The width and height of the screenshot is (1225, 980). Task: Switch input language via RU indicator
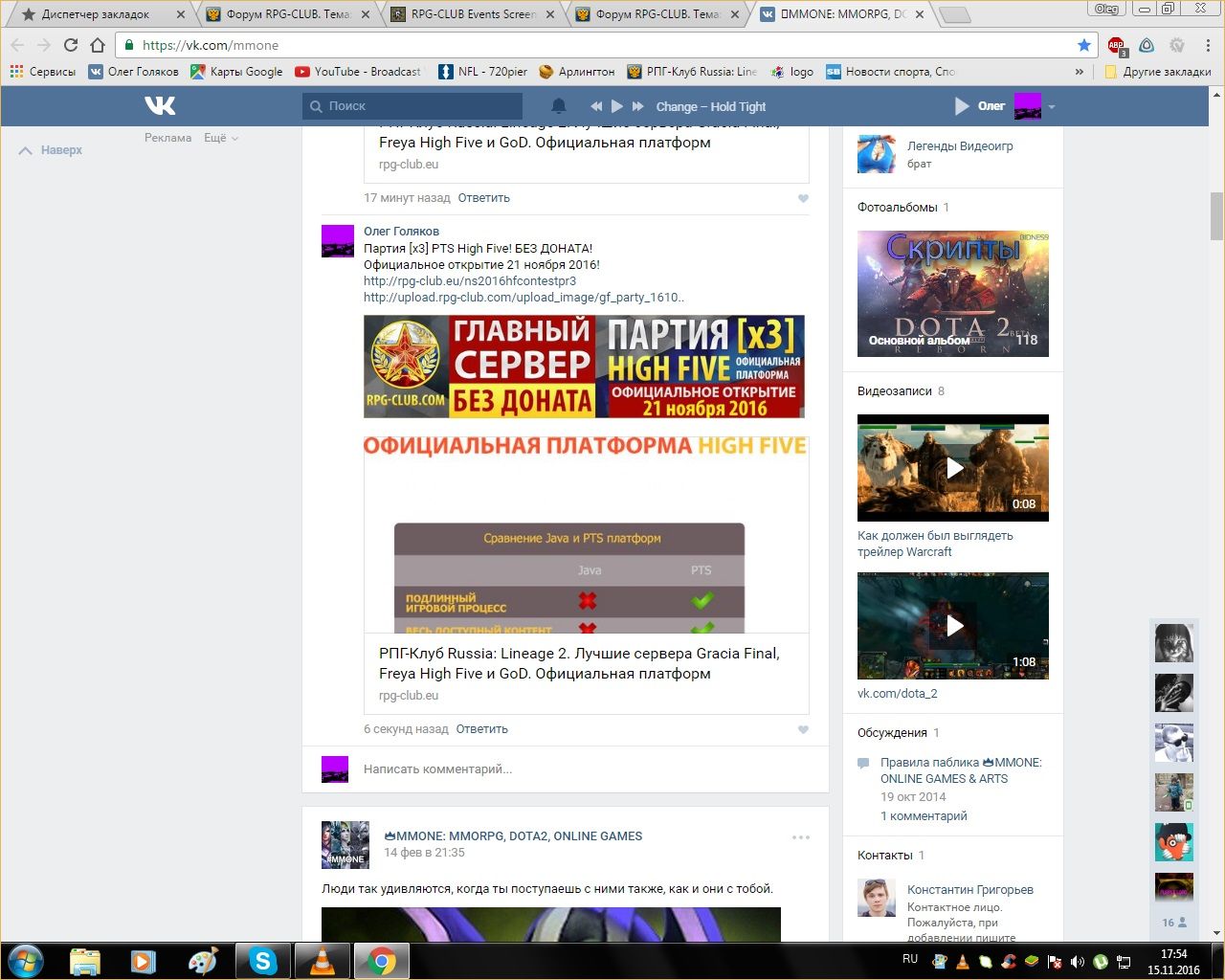pyautogui.click(x=910, y=959)
